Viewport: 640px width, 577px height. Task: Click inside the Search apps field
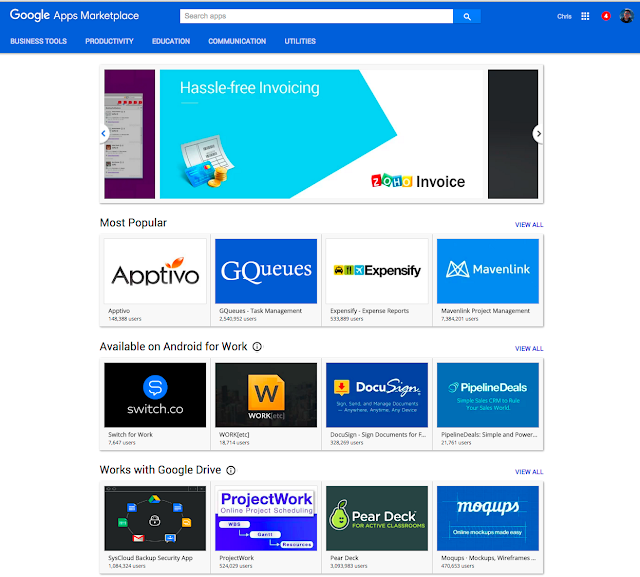(x=316, y=16)
